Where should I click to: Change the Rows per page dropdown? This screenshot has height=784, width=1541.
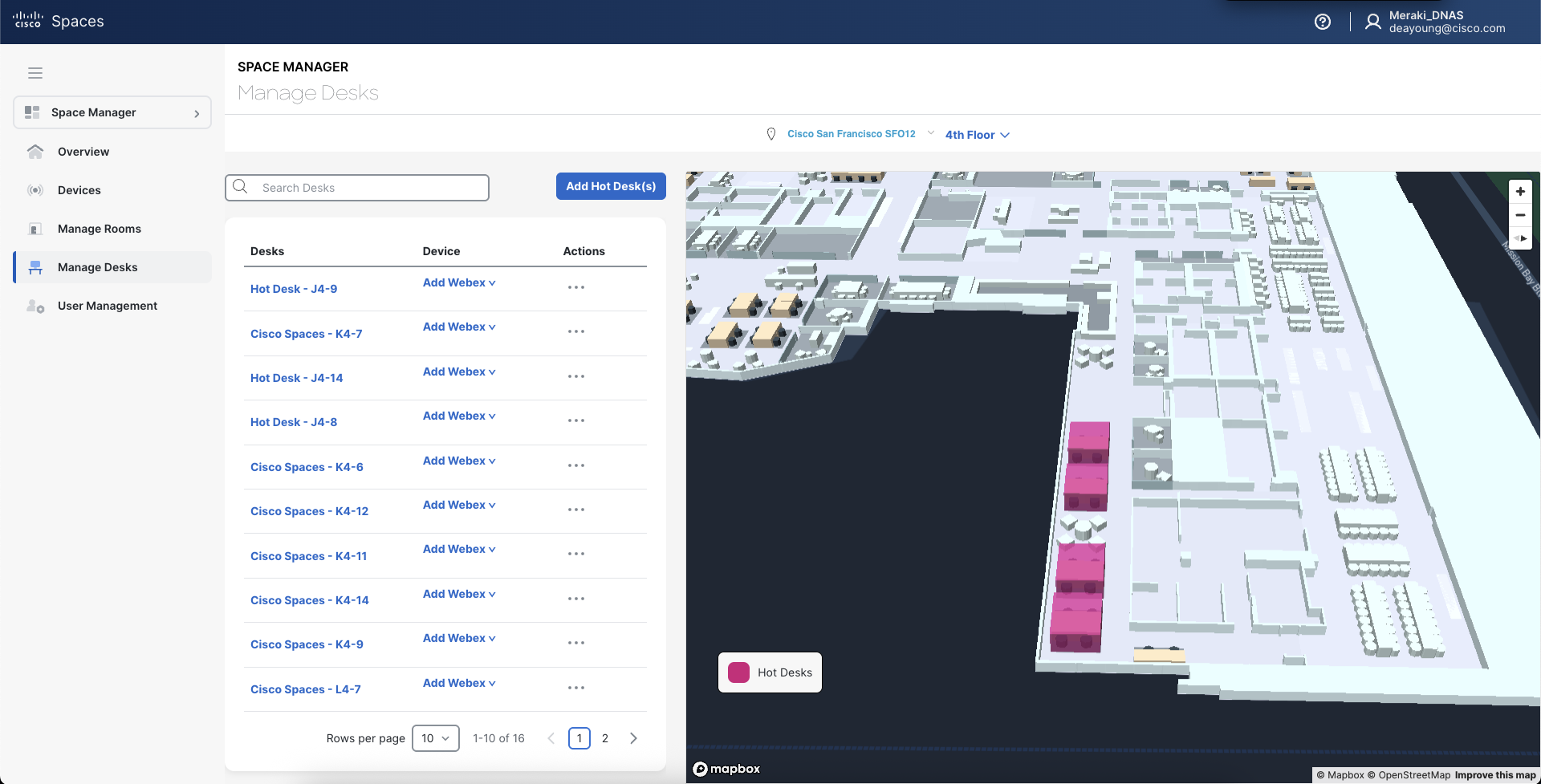click(435, 737)
